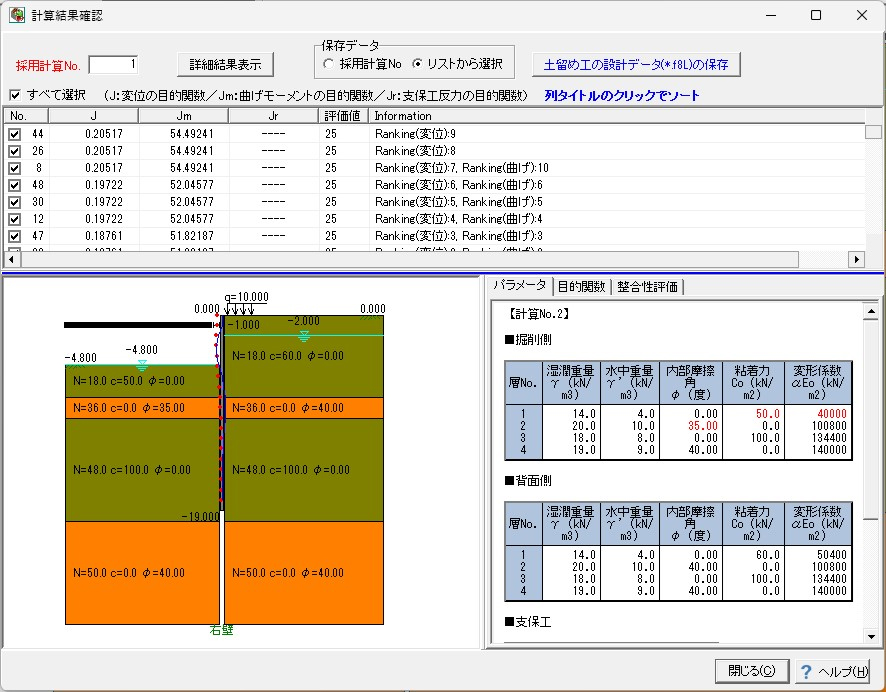Click the -19.000 depth label in the diagram
This screenshot has height=692, width=886.
[x=200, y=516]
